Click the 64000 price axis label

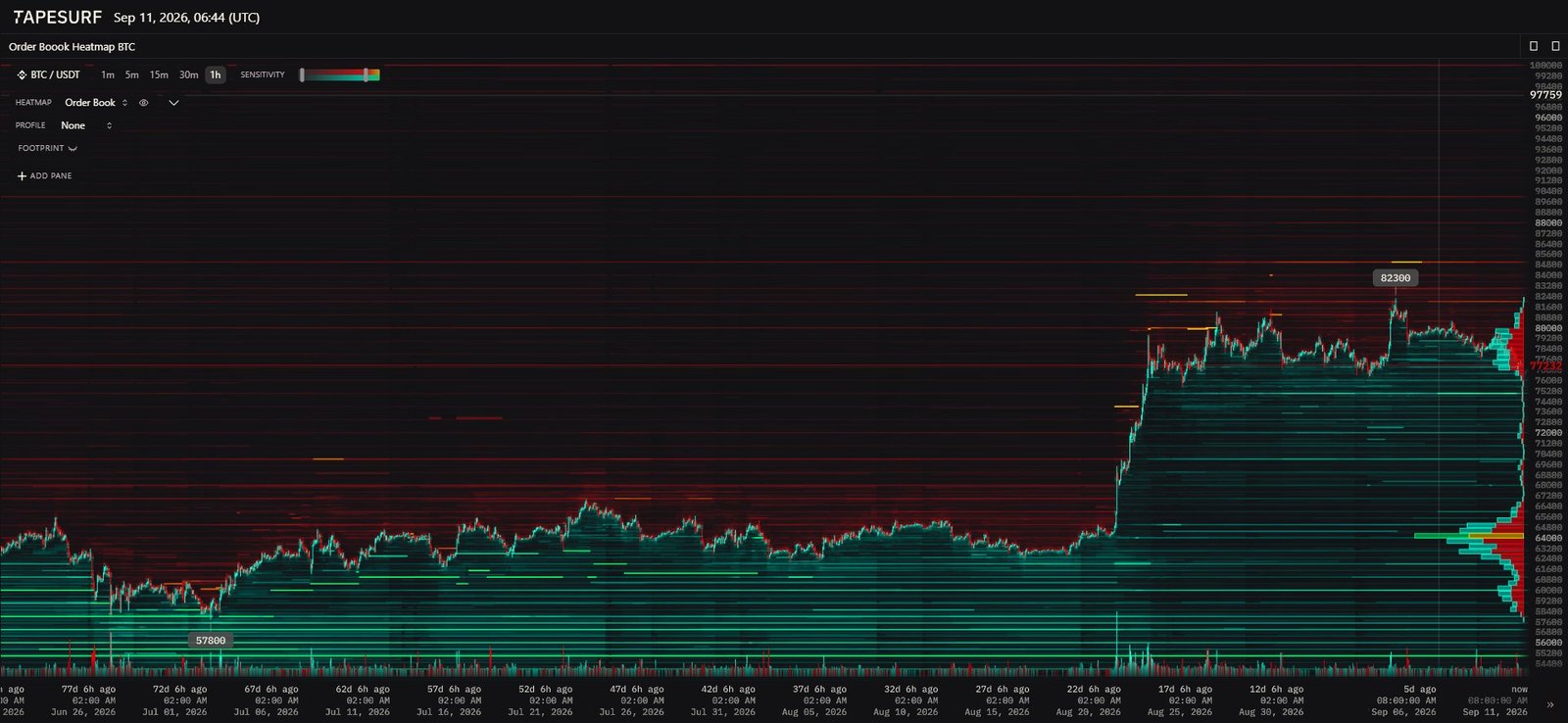click(1548, 538)
